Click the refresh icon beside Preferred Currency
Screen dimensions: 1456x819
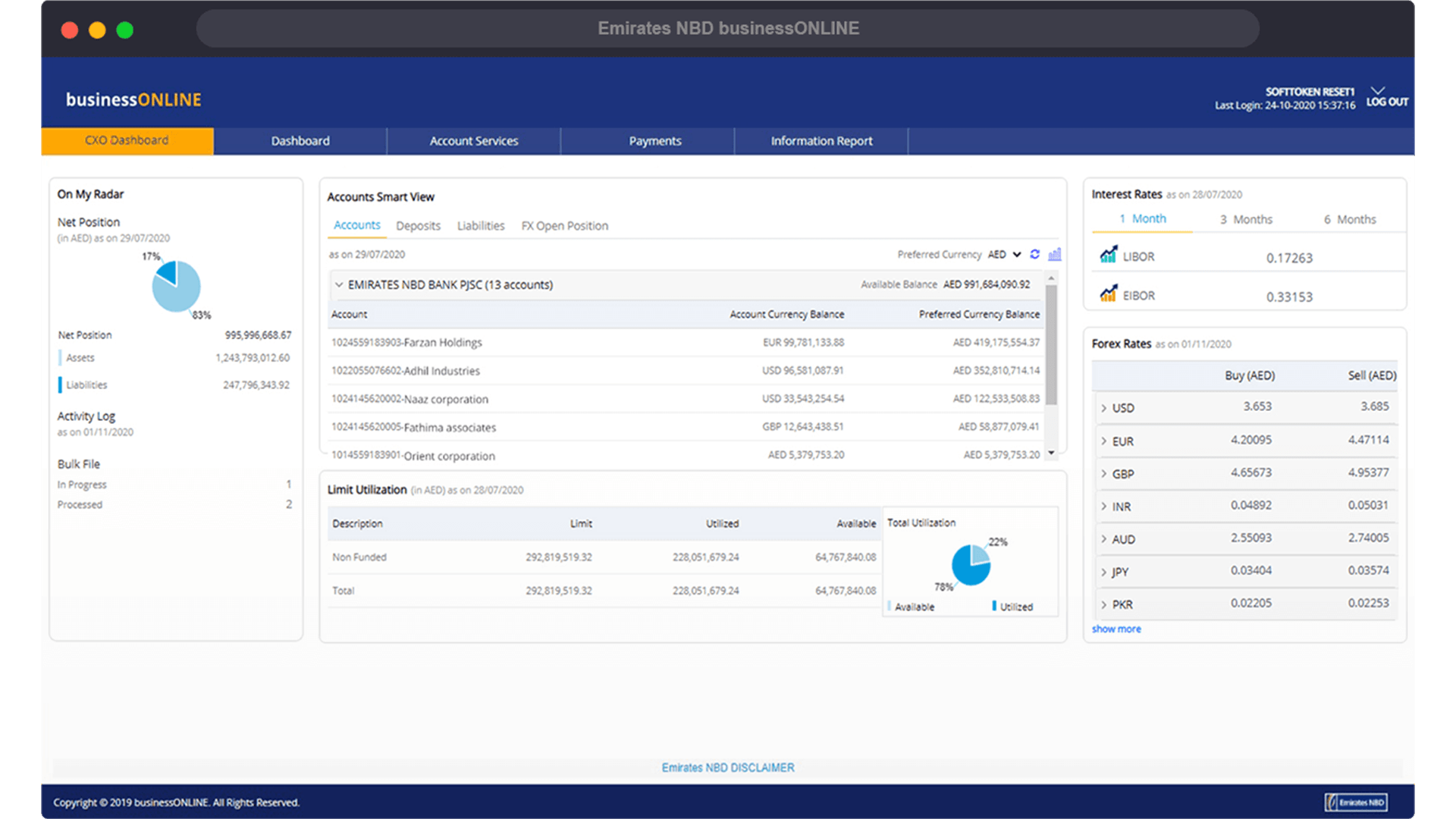point(1034,254)
